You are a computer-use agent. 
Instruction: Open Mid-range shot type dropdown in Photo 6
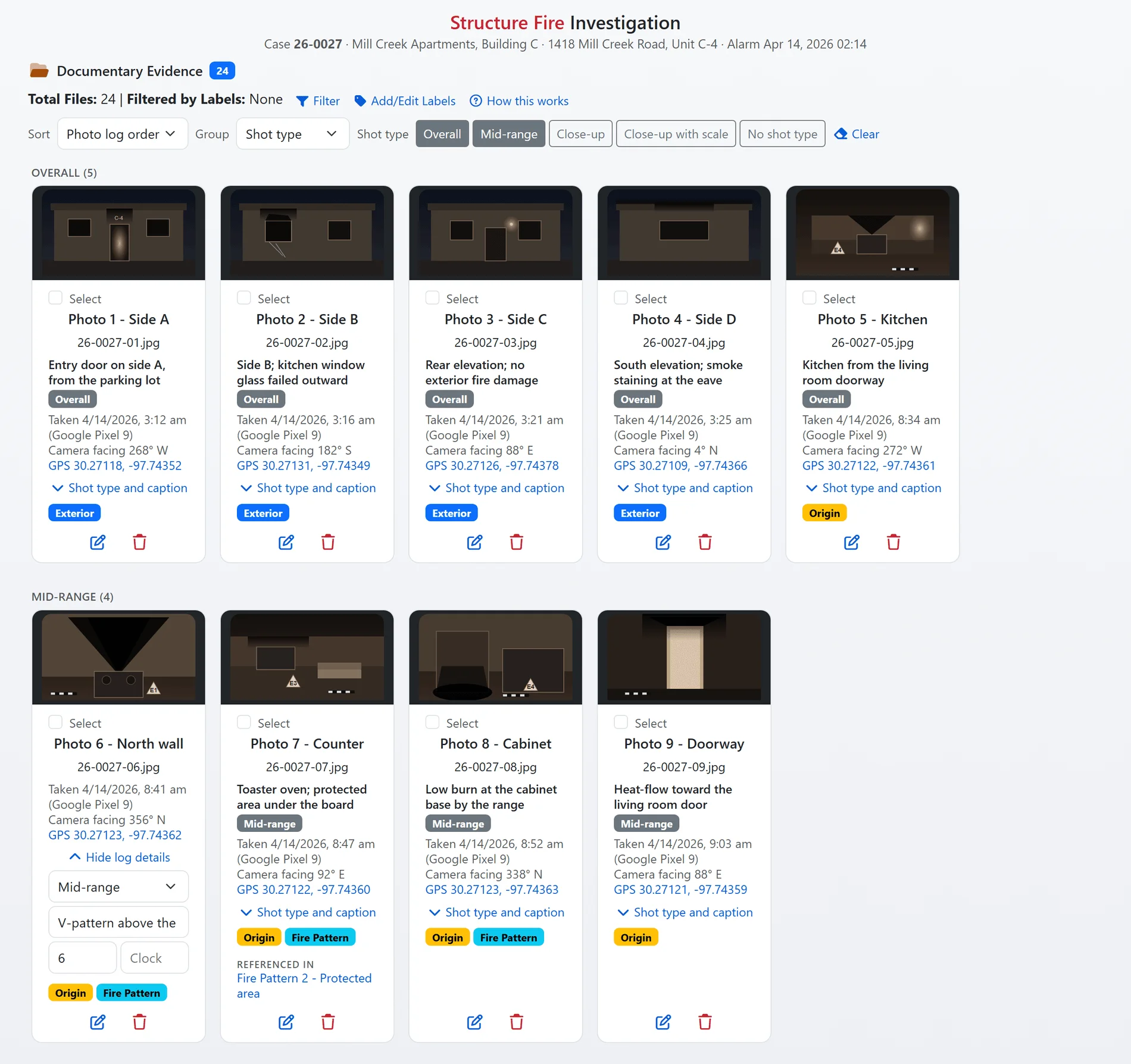[x=118, y=887]
